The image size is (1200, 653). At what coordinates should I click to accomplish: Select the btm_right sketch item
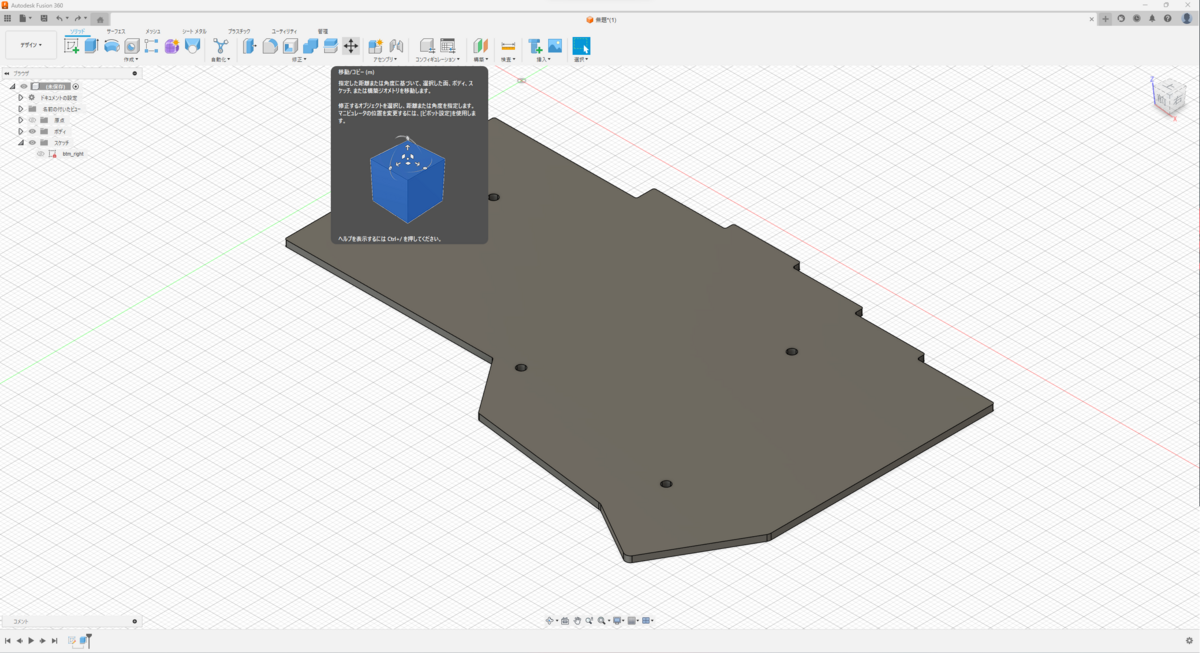pos(73,154)
